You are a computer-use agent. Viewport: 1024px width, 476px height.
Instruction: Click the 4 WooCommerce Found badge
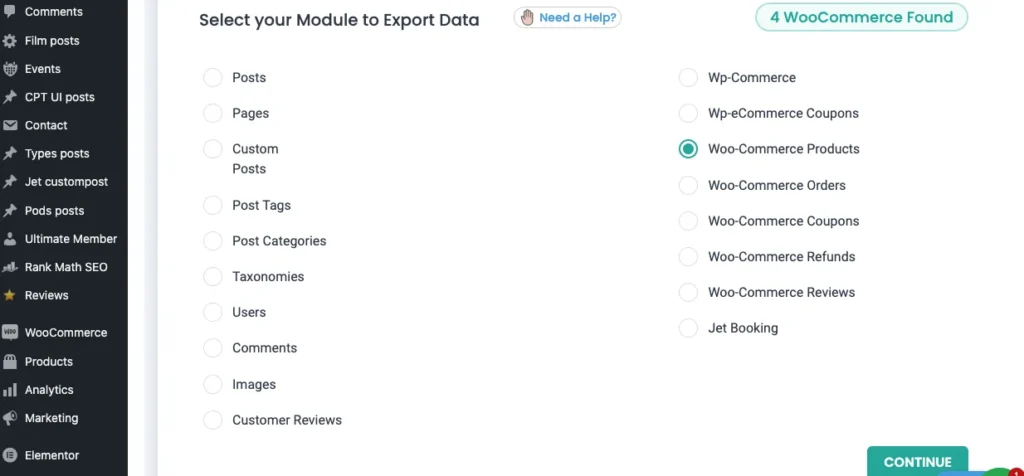tap(861, 17)
